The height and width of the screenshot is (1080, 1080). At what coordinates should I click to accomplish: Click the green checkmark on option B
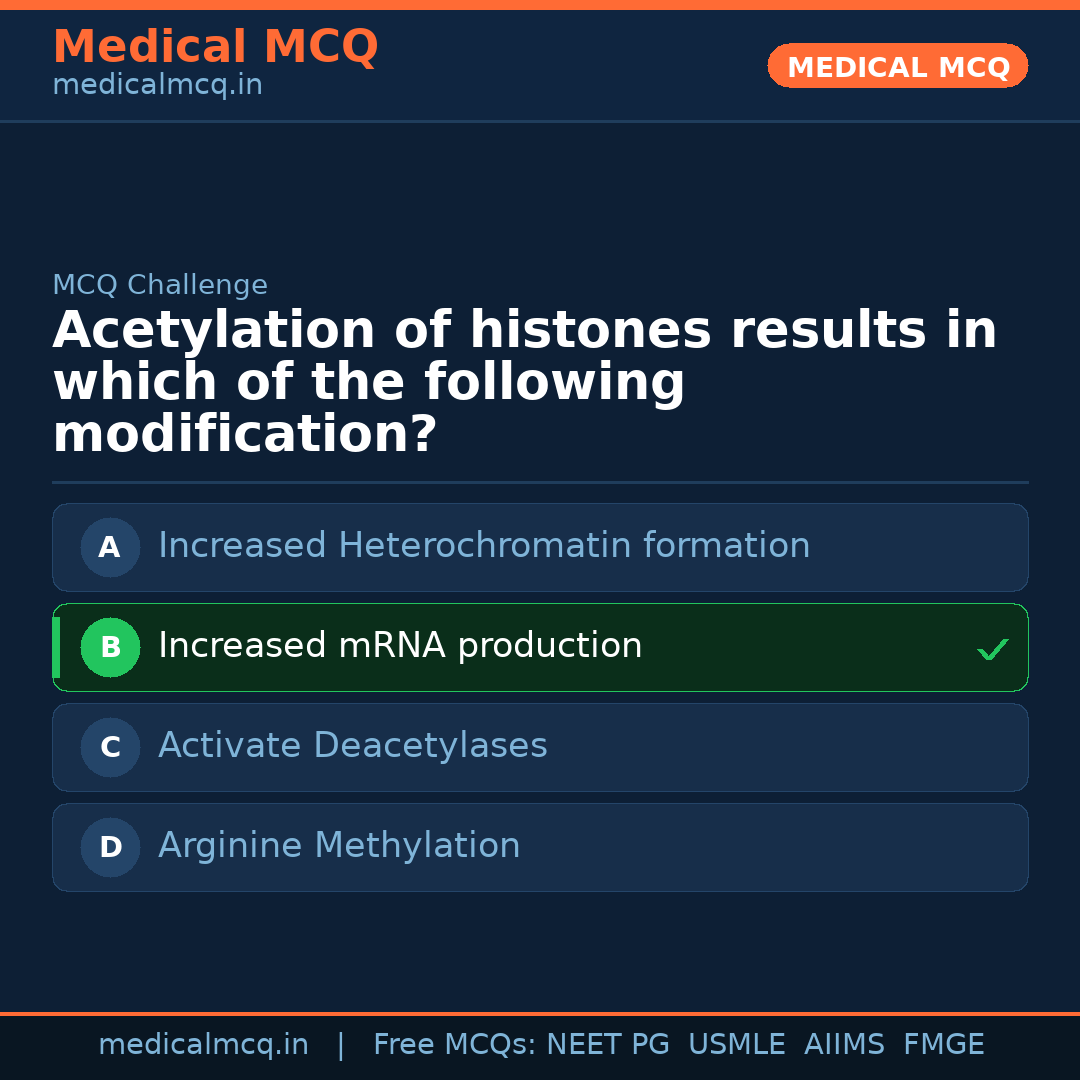[992, 650]
